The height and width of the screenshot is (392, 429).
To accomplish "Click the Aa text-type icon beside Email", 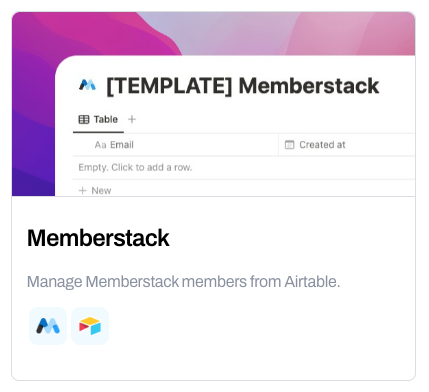I will coord(100,145).
